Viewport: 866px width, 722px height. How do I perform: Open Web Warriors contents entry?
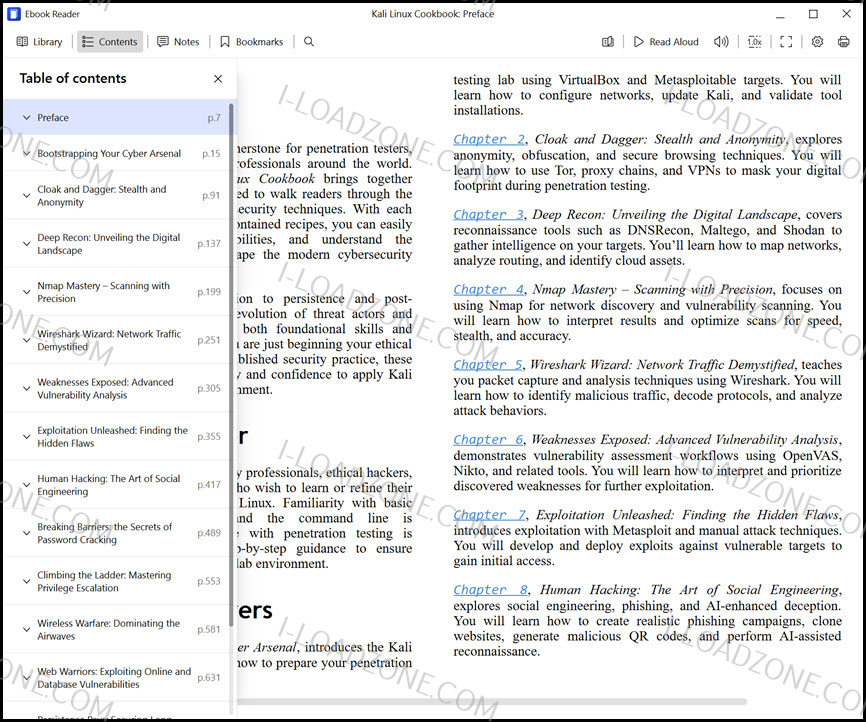(x=117, y=677)
